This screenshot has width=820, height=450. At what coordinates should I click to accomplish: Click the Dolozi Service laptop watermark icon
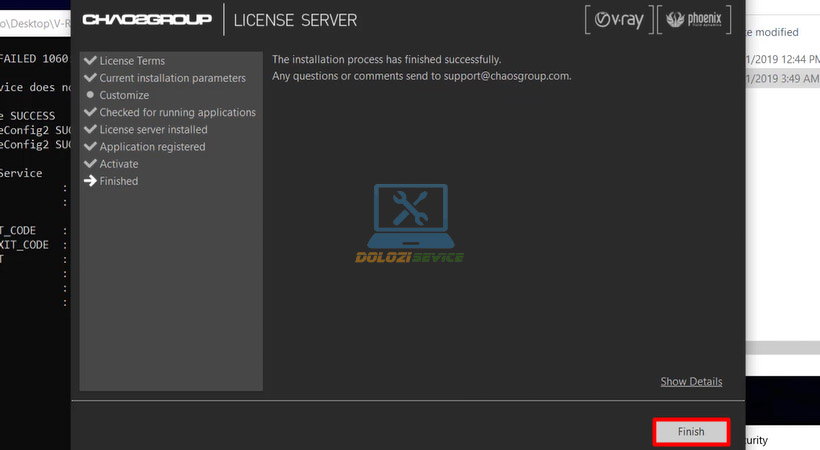click(x=409, y=215)
